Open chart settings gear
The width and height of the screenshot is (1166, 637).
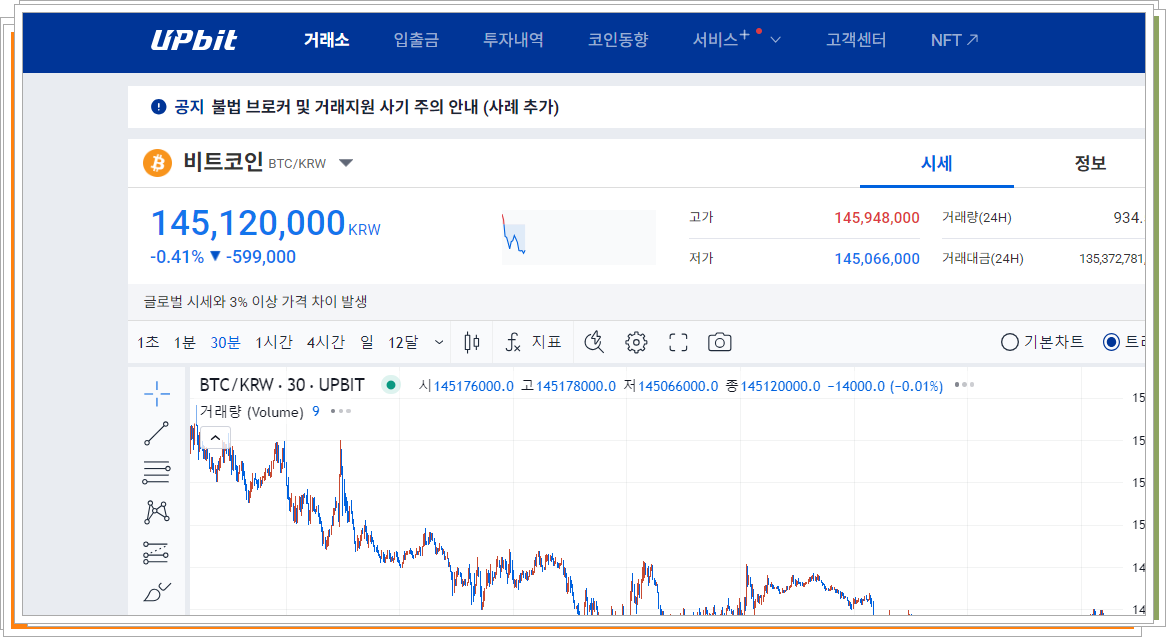[636, 343]
